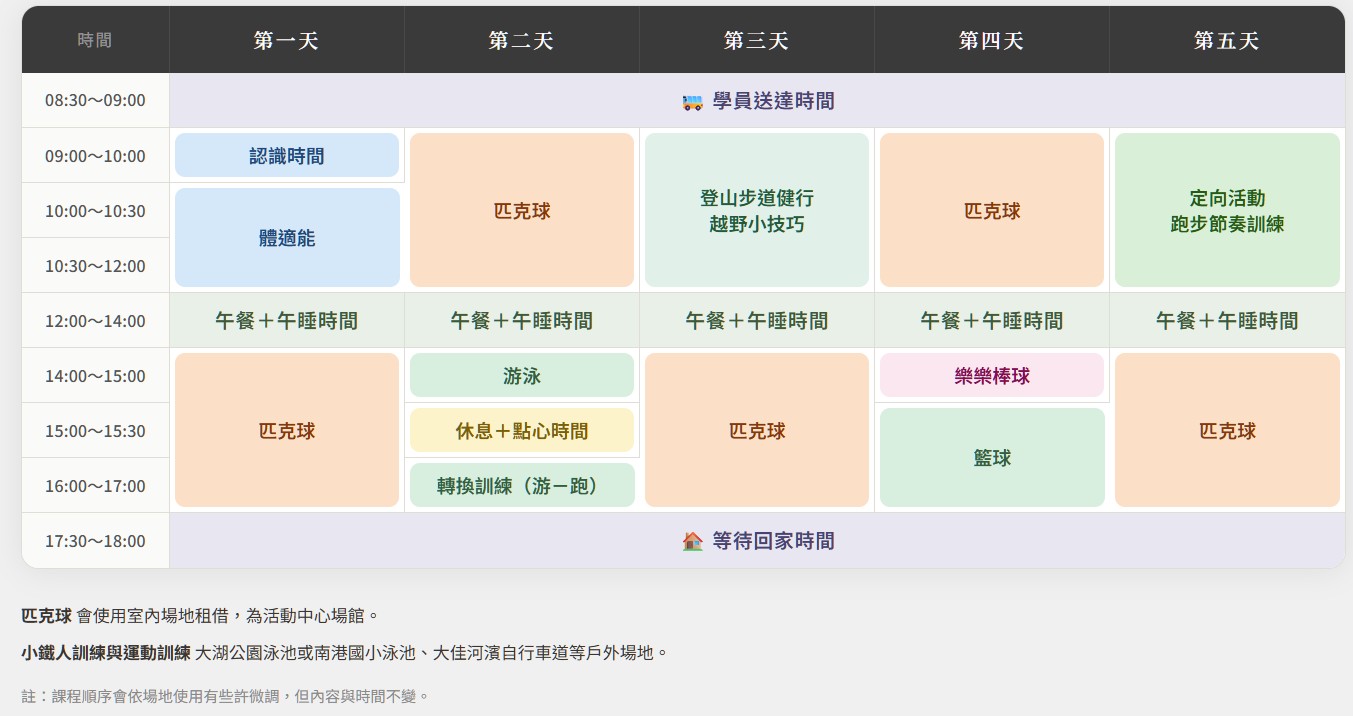Viewport: 1353px width, 716px height.
Task: Click the house icon beside 等待回家時間
Action: click(x=692, y=541)
